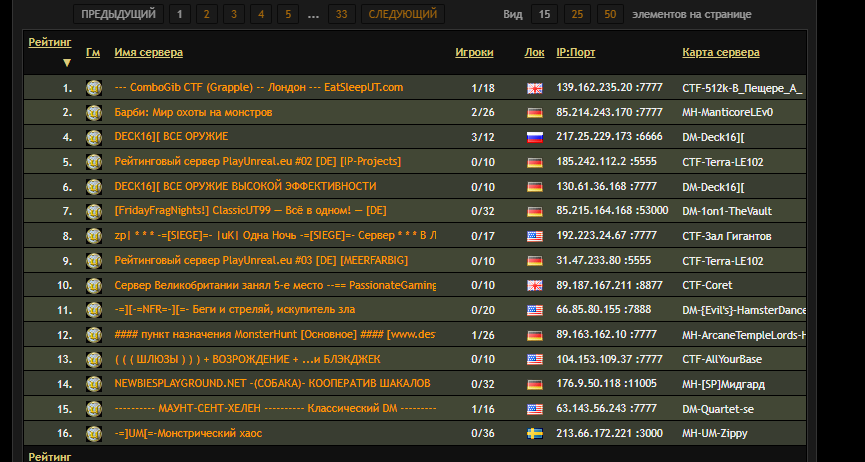Sort by Гм column header

[x=93, y=52]
